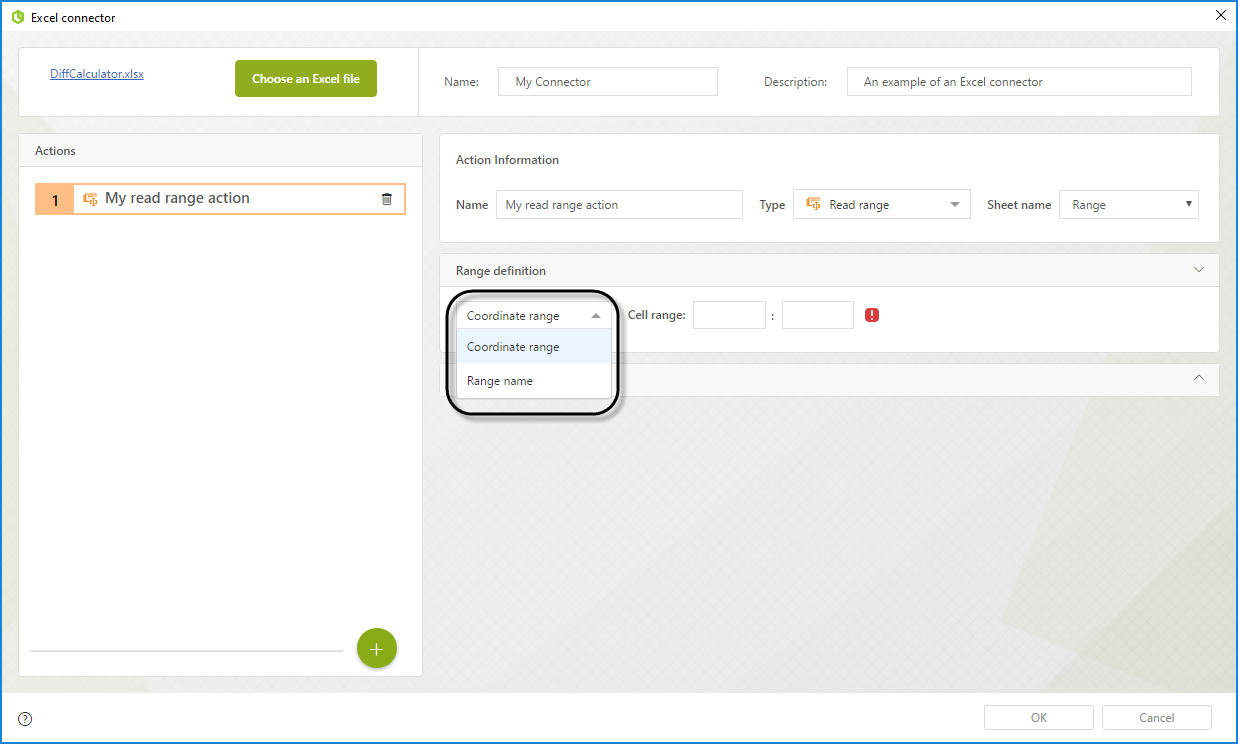Click Choose an Excel file button
The width and height of the screenshot is (1238, 744).
[306, 79]
